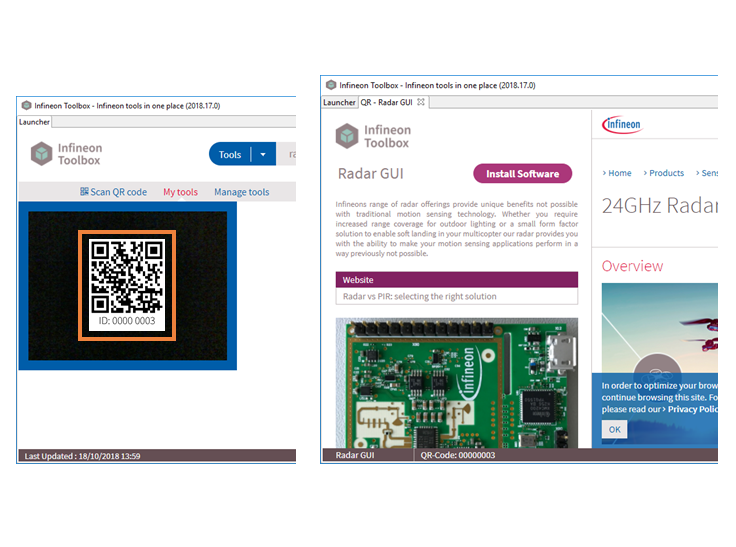This screenshot has height=547, width=736.
Task: Click left window title bar app icon
Action: [x=27, y=105]
